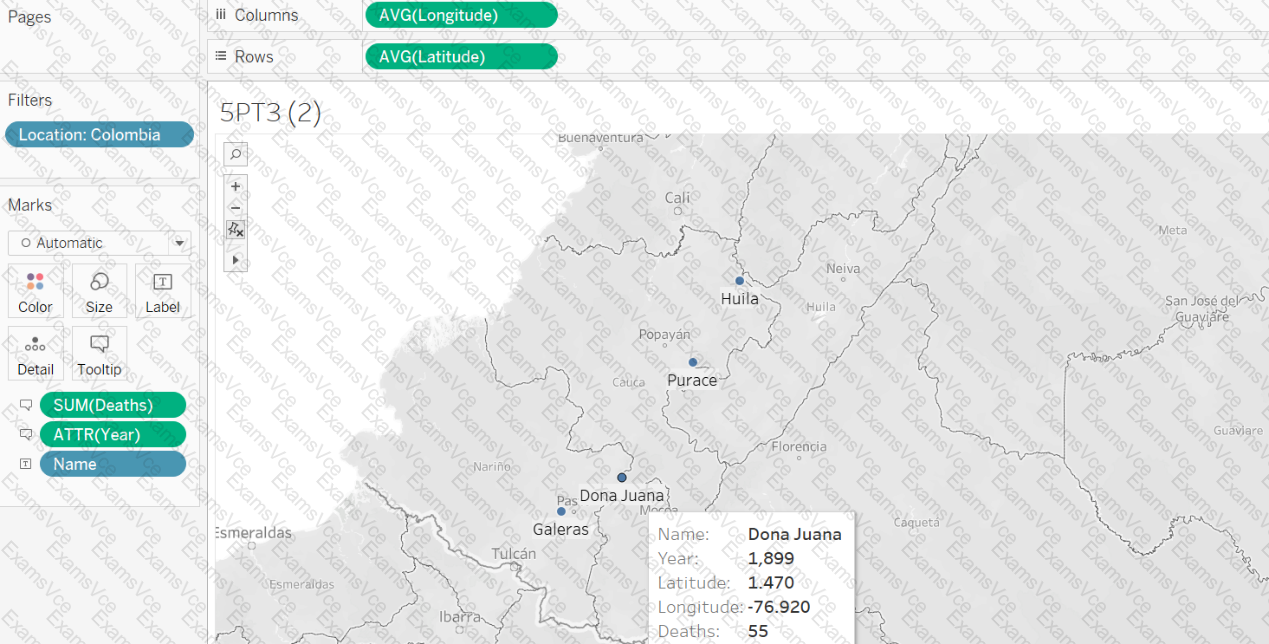Click the Columns shelf icon
This screenshot has width=1269, height=644.
[x=221, y=15]
